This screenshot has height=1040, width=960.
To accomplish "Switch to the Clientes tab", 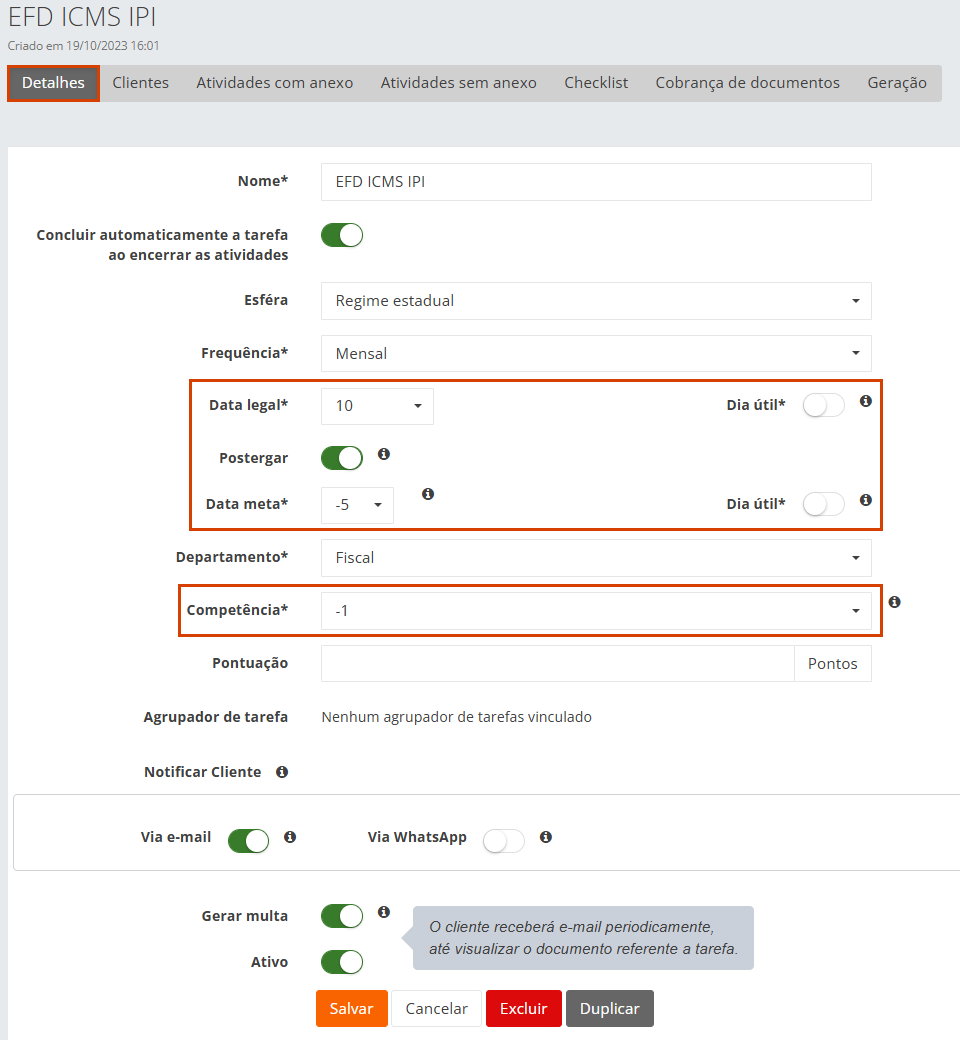I will (x=140, y=83).
